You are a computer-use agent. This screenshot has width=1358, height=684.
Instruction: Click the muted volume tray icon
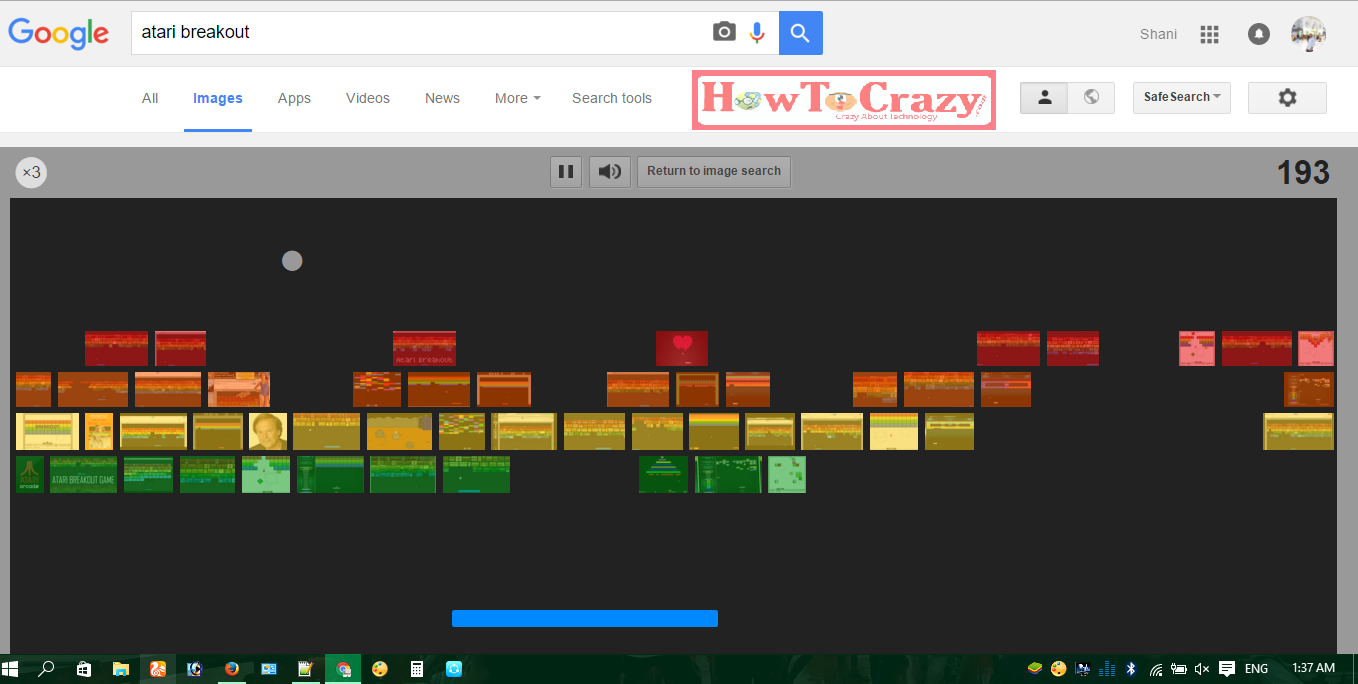click(1202, 669)
